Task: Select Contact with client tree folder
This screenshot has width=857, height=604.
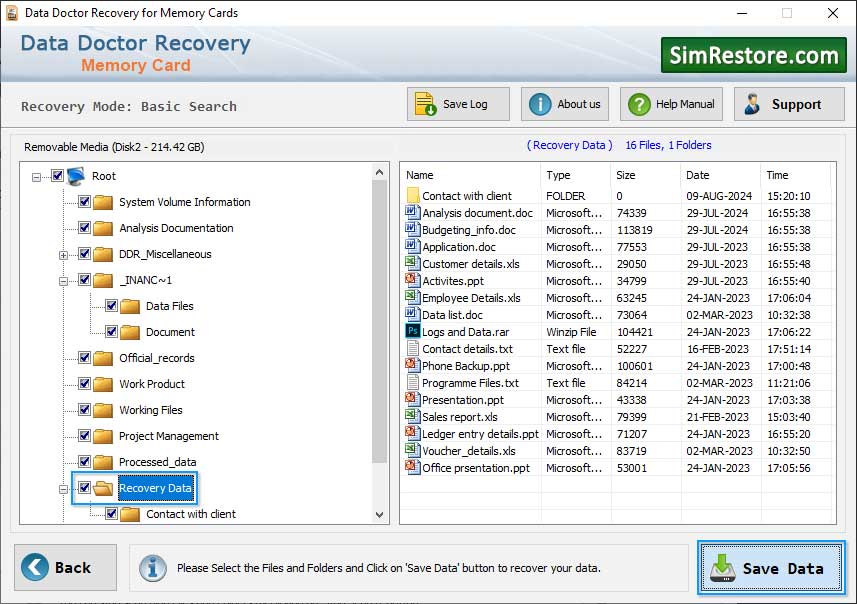Action: click(x=191, y=514)
